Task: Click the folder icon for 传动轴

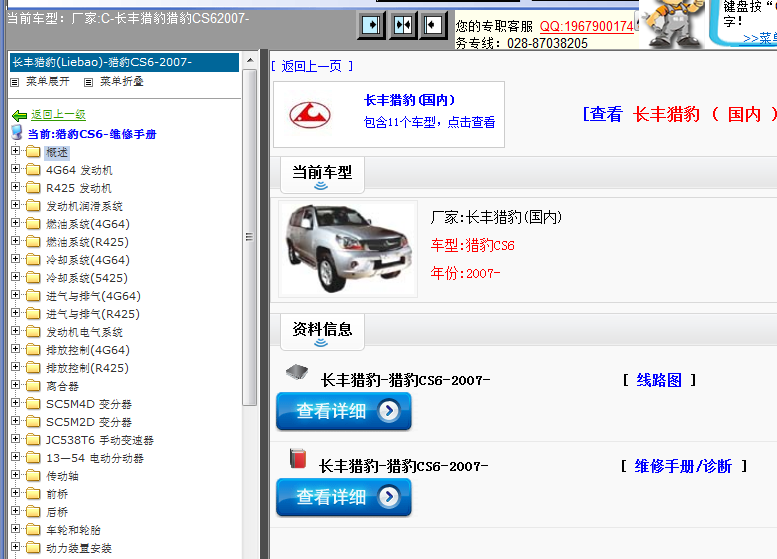Action: click(x=33, y=476)
